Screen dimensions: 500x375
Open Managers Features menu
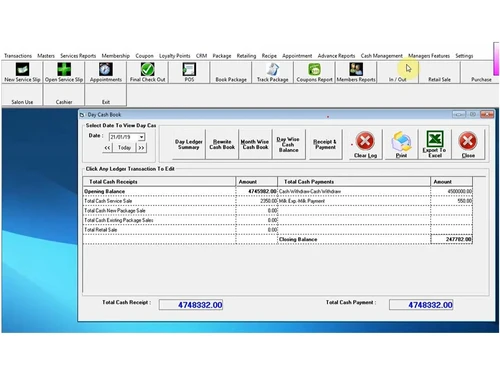[429, 56]
